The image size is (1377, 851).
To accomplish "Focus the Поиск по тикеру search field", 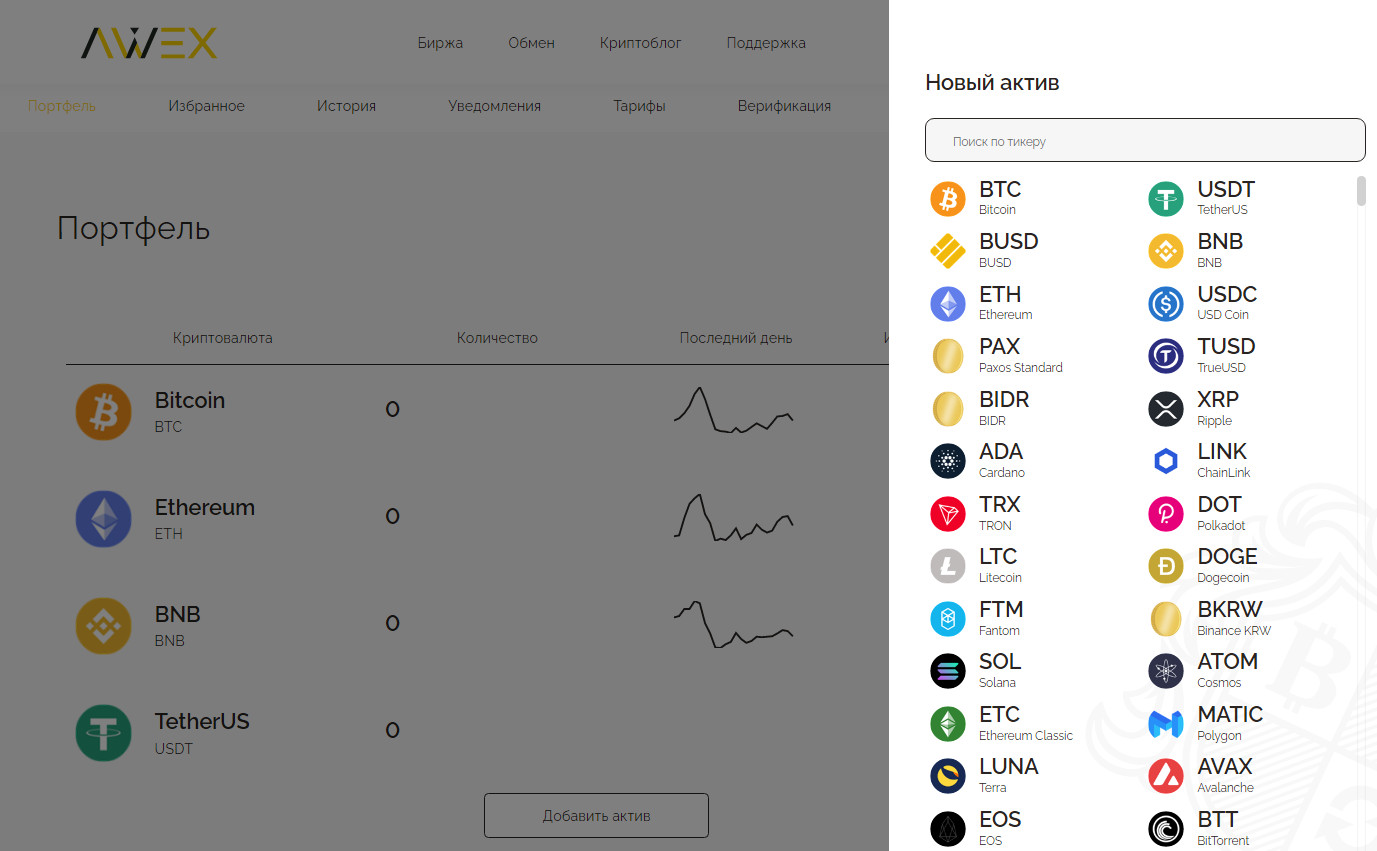I will [x=1145, y=141].
